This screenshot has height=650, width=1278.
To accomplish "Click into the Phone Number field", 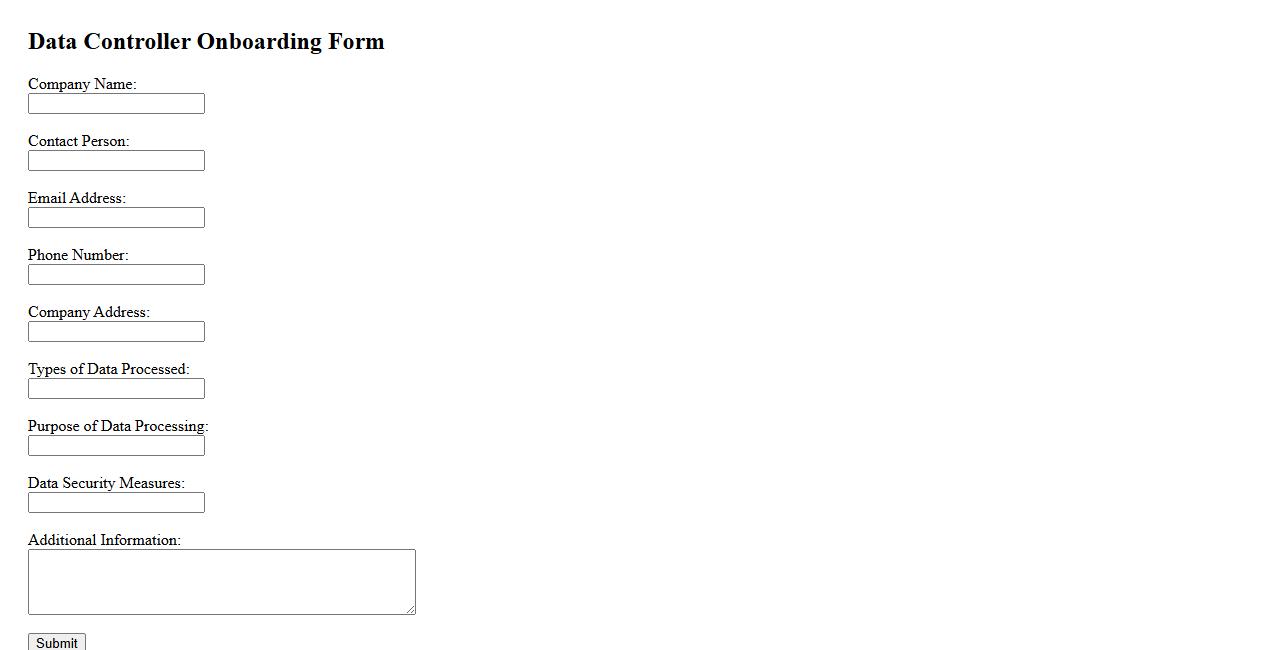I will click(x=116, y=275).
